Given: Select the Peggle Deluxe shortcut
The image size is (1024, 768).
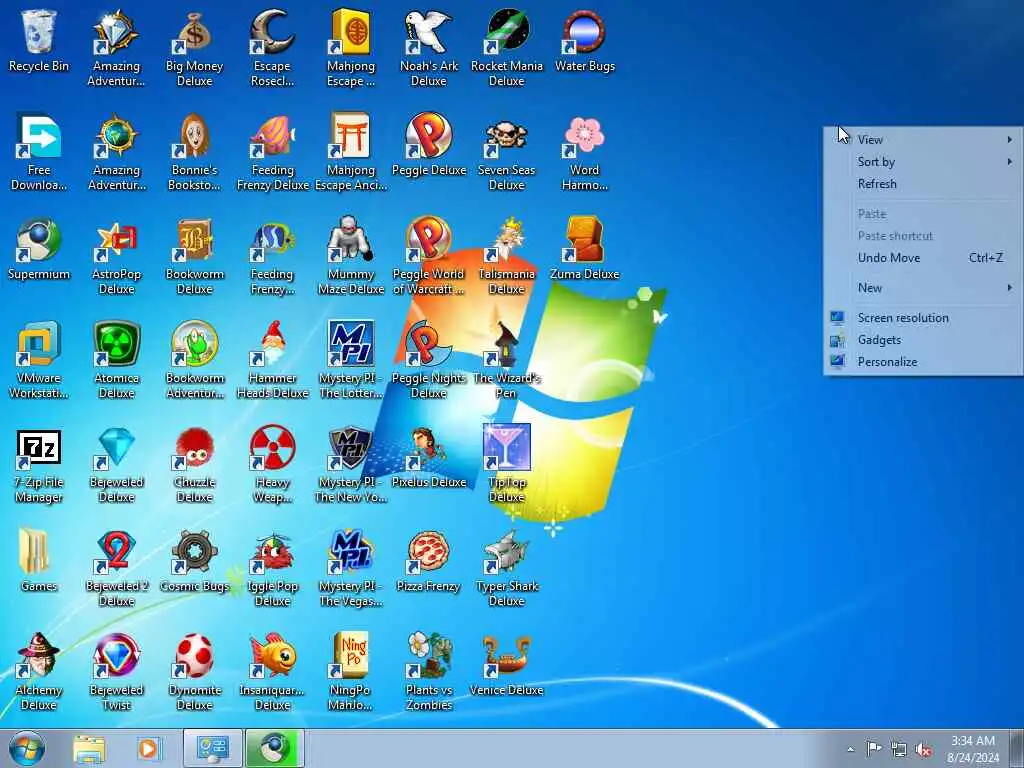Looking at the screenshot, I should (x=429, y=145).
